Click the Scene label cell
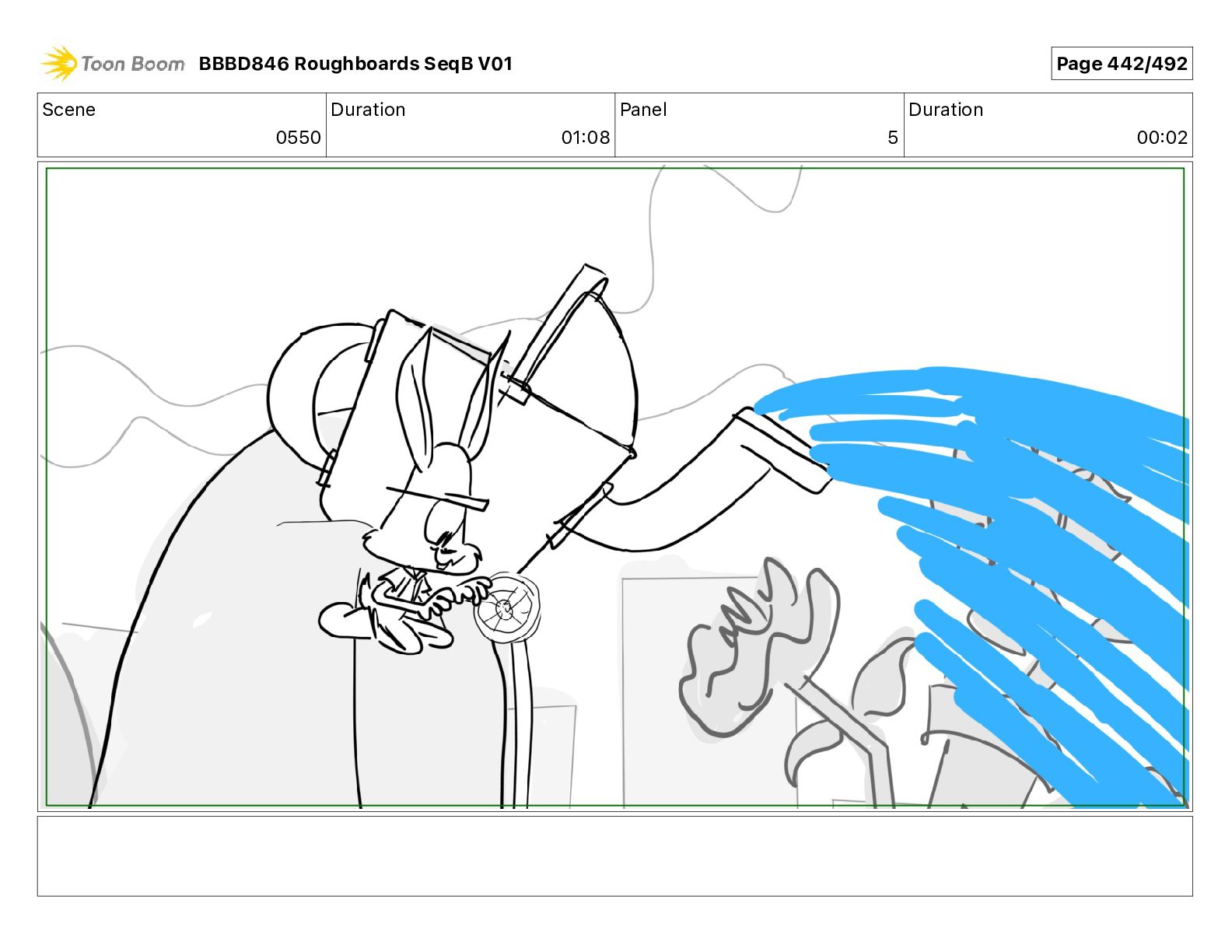This screenshot has height=952, width=1232. point(182,125)
